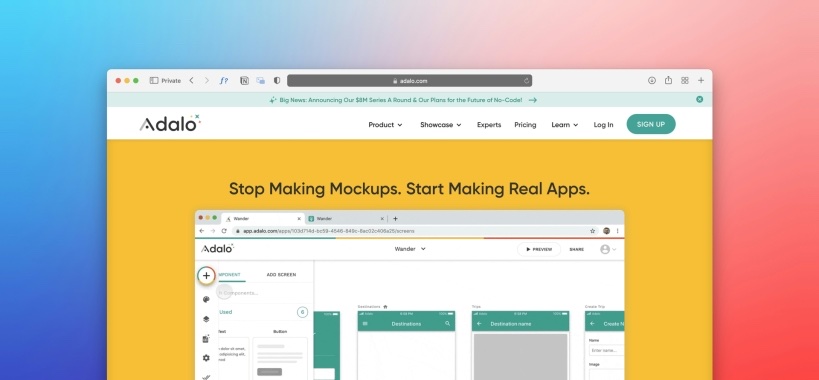
Task: Click the mockup browser forward arrow
Action: tap(213, 231)
